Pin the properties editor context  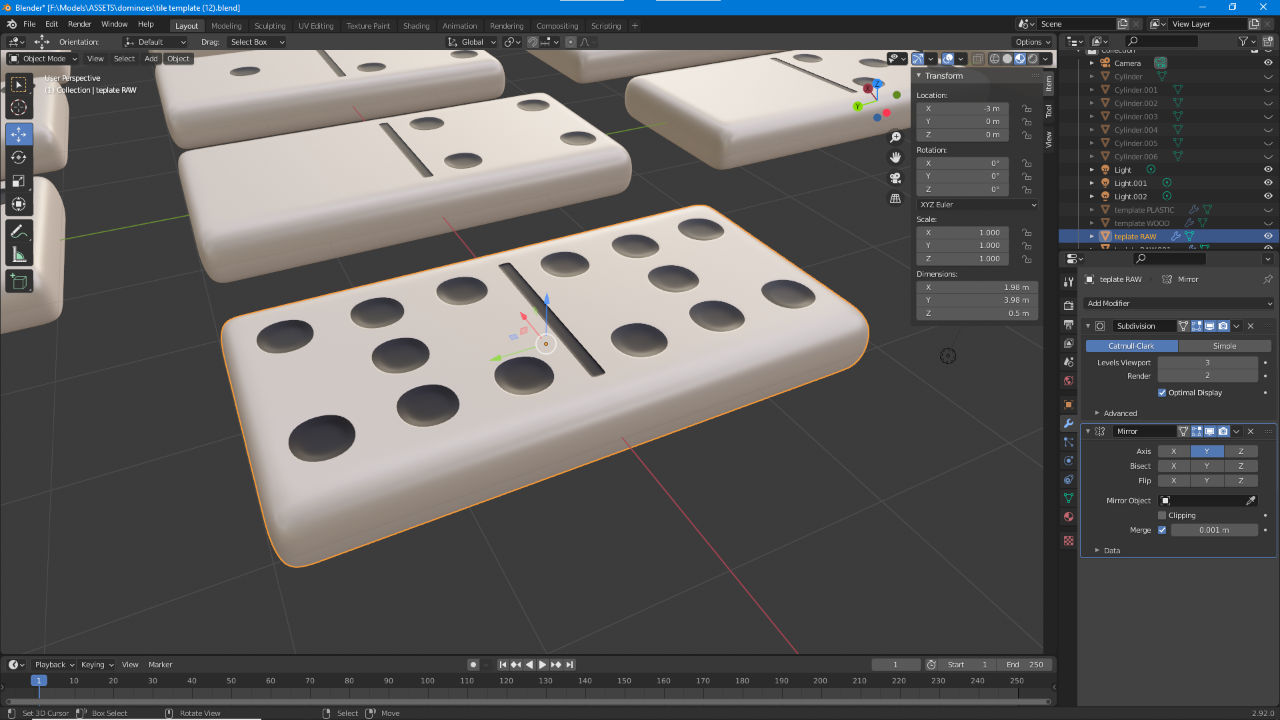click(1267, 279)
